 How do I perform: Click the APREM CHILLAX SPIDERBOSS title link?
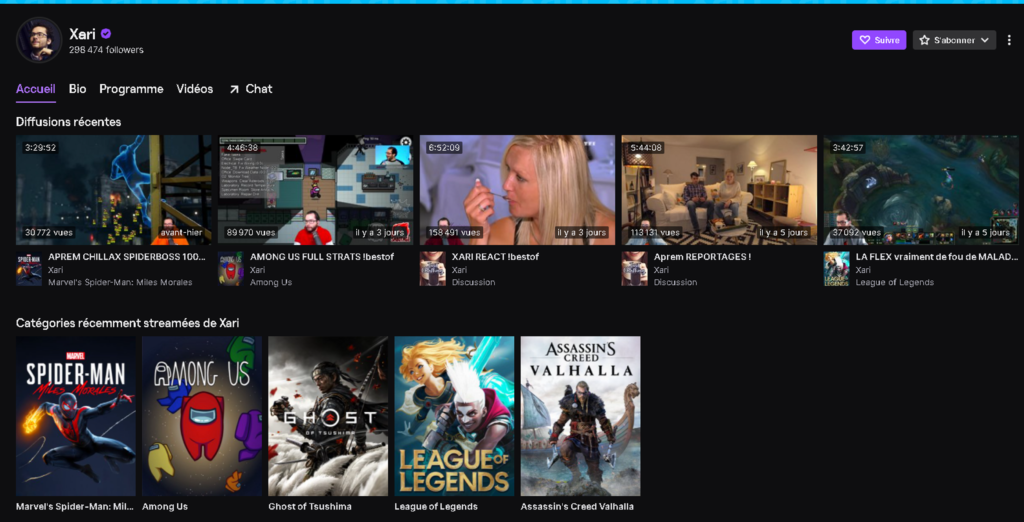[x=127, y=257]
